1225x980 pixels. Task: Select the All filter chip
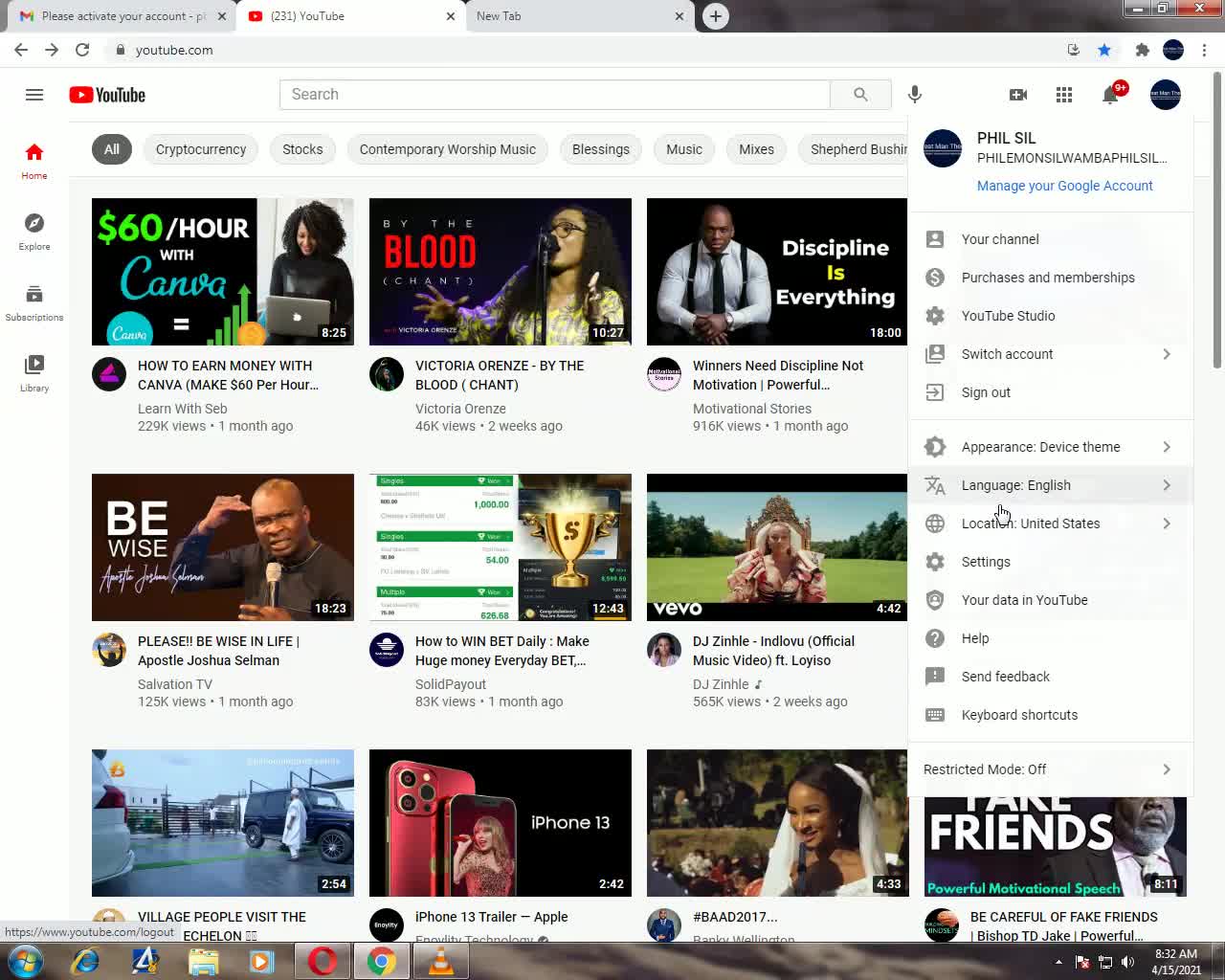pos(112,149)
